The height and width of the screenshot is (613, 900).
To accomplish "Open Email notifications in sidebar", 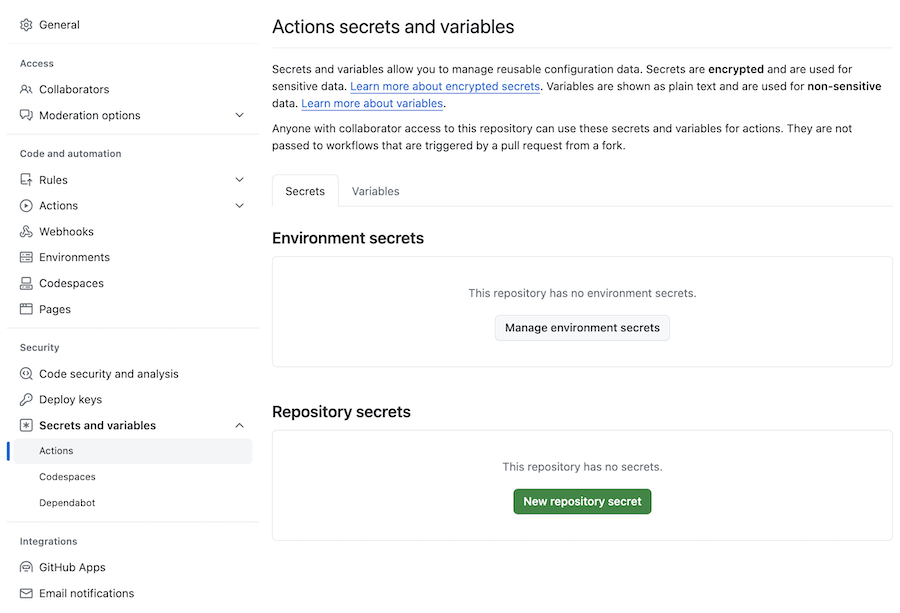I will pyautogui.click(x=86, y=594).
